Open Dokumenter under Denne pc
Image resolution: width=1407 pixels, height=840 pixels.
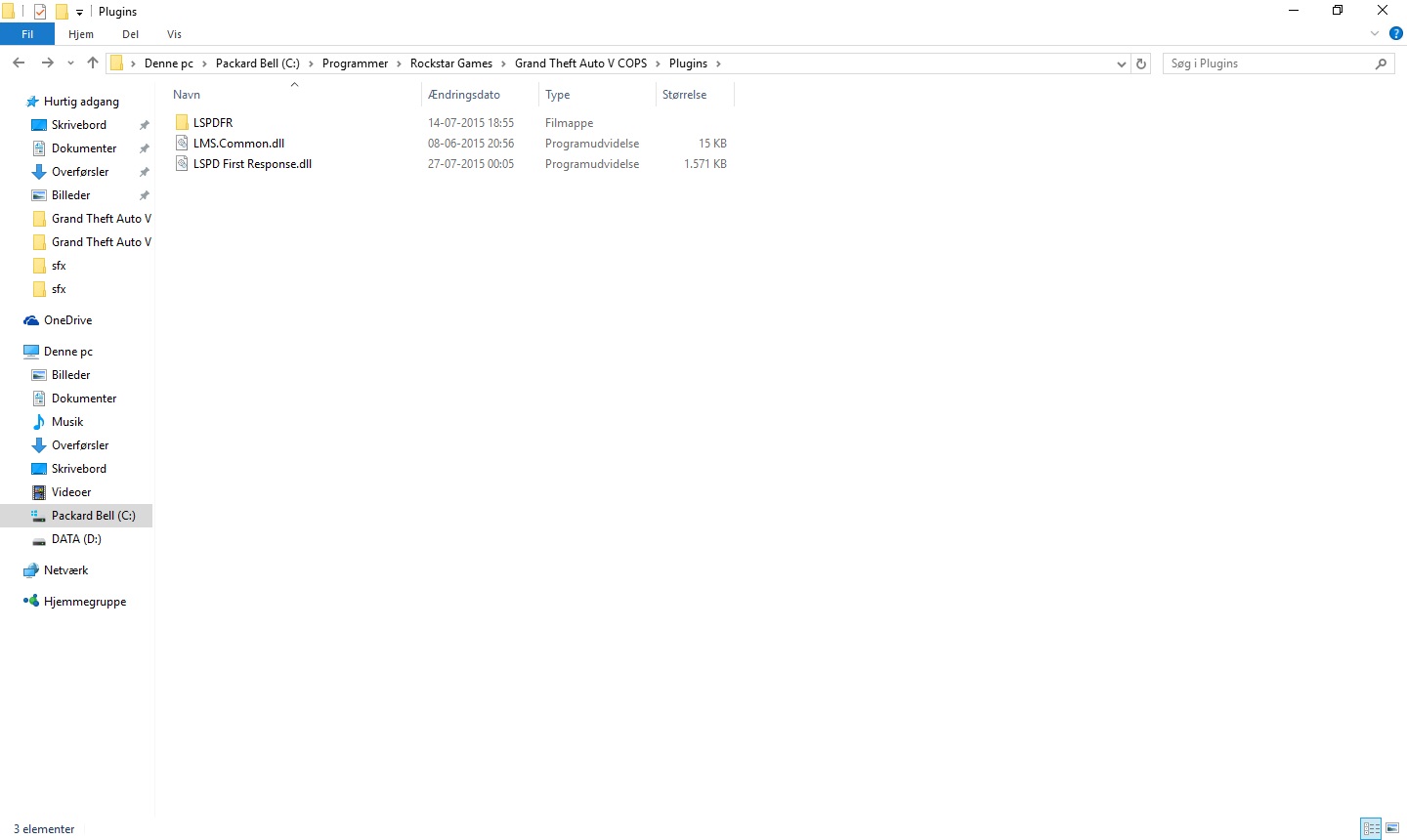(84, 399)
